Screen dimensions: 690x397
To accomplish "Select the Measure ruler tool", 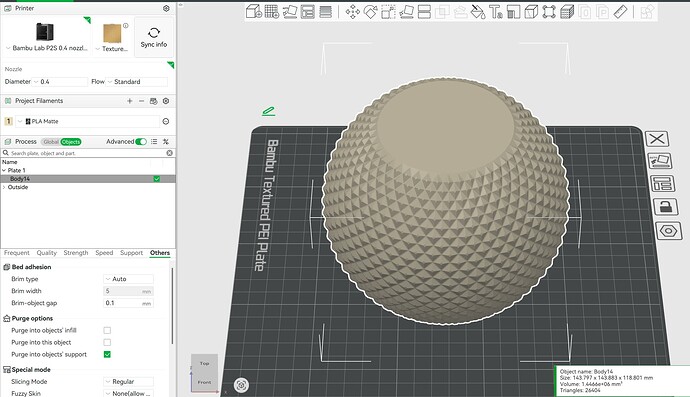I will [x=620, y=12].
